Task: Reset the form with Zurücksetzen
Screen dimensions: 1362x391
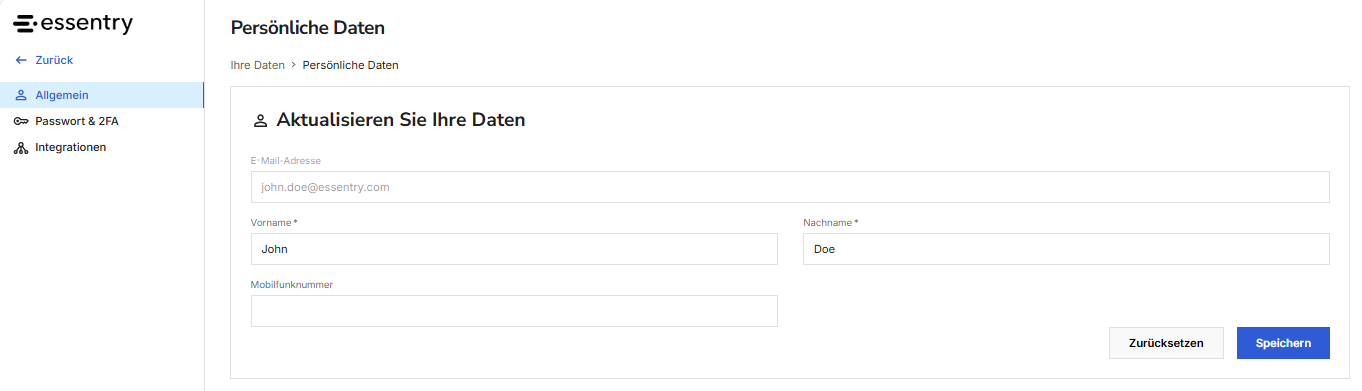Action: (1166, 343)
